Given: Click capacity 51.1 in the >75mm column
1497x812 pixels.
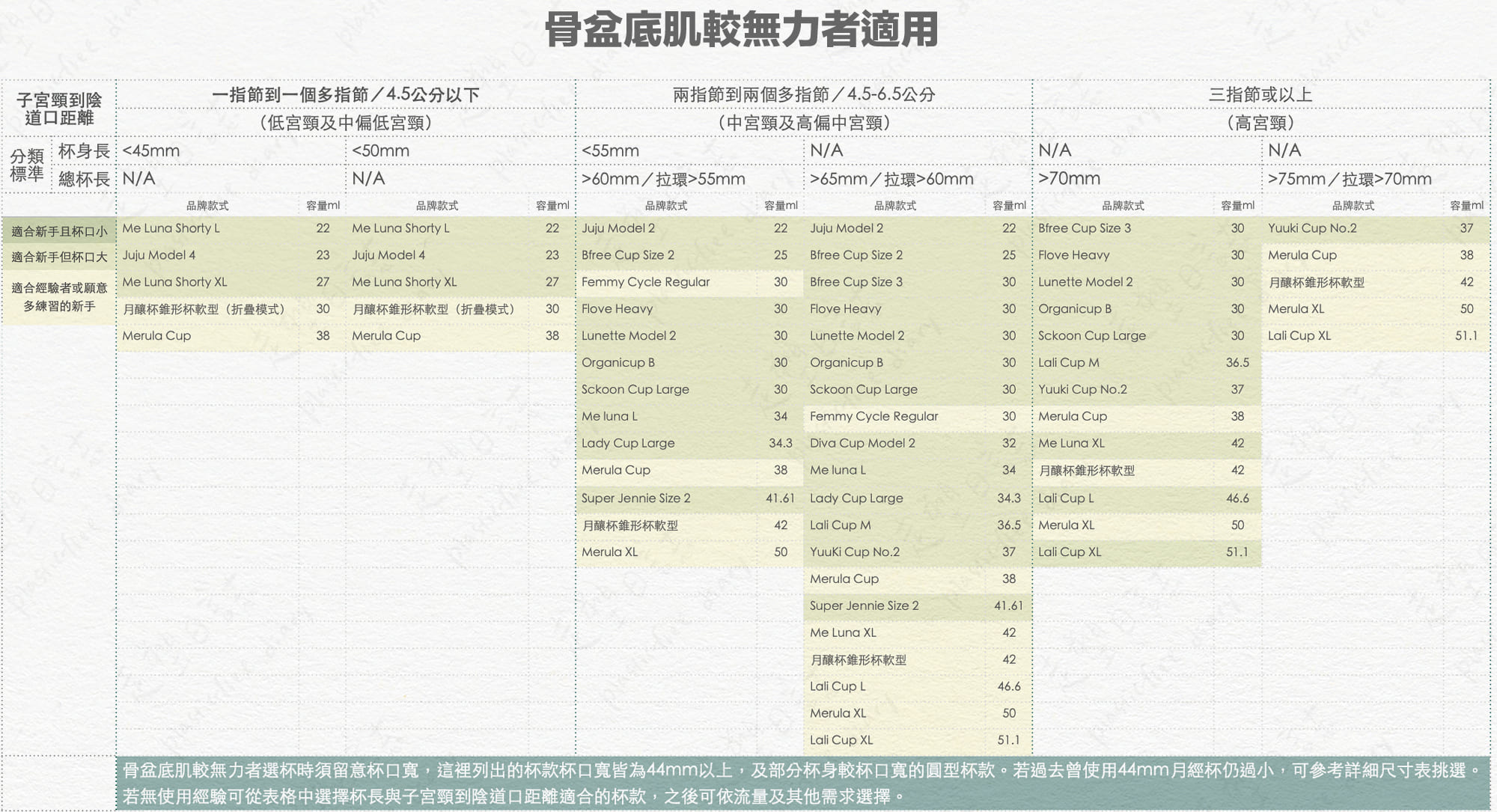Looking at the screenshot, I should (x=1466, y=336).
